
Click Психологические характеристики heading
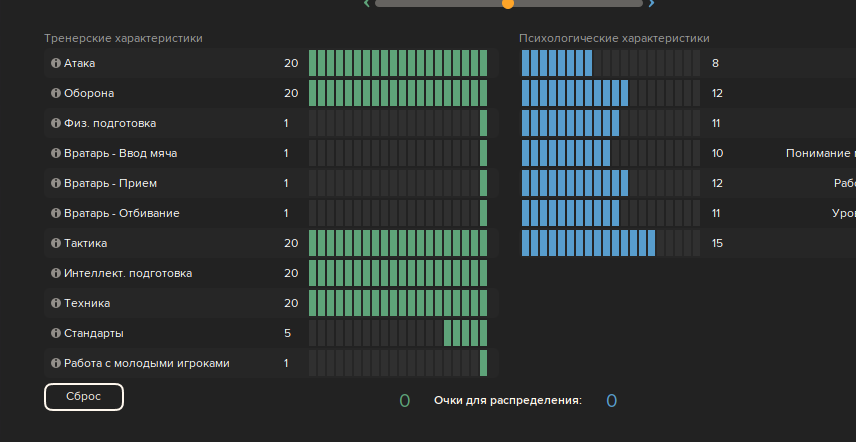coord(614,38)
